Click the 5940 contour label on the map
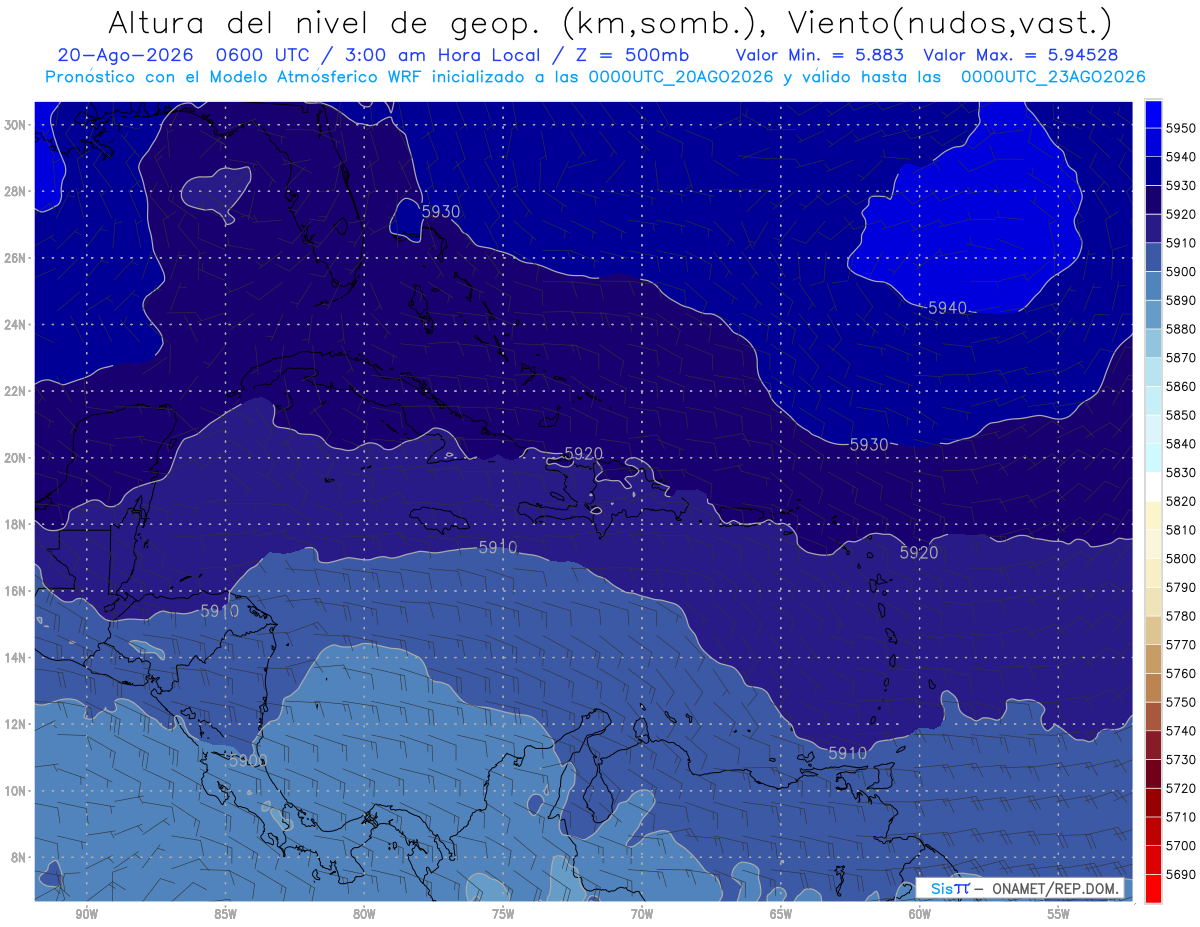The image size is (1200, 927). tap(947, 308)
